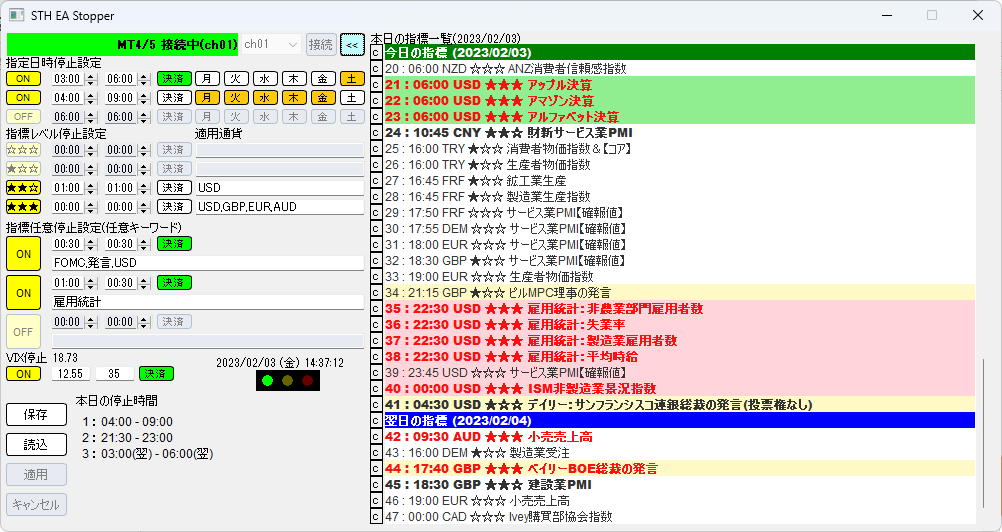The width and height of the screenshot is (1002, 532).
Task: Toggle one-star indicator level button
Action: (x=24, y=169)
